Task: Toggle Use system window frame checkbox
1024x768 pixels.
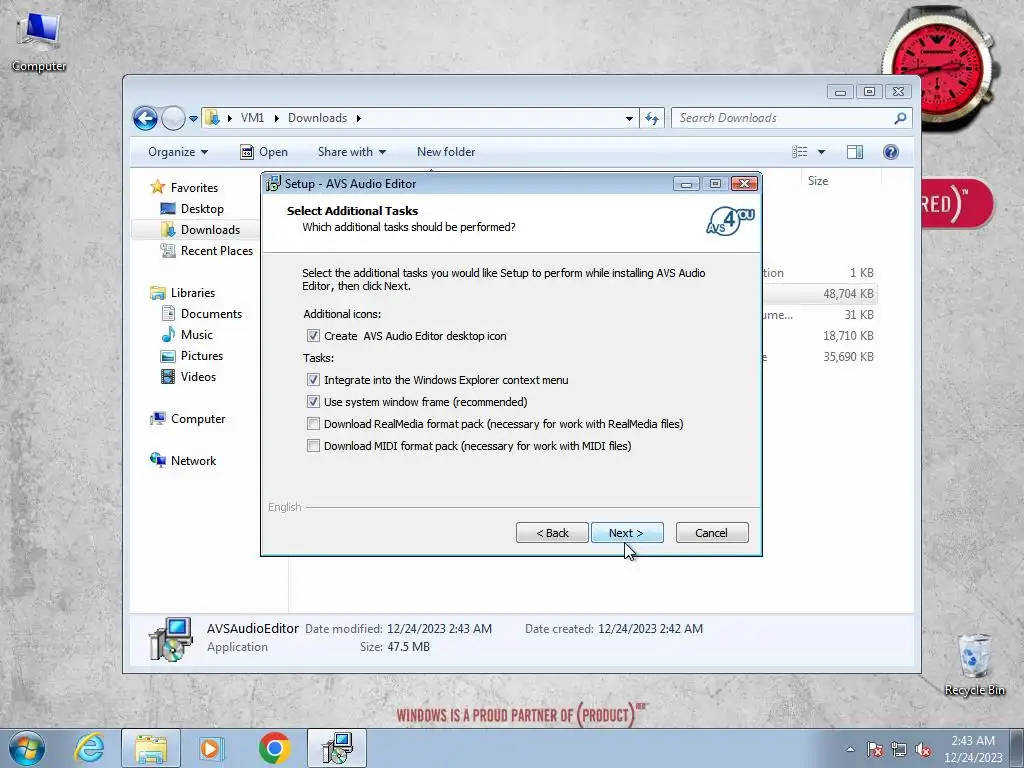Action: pos(313,402)
